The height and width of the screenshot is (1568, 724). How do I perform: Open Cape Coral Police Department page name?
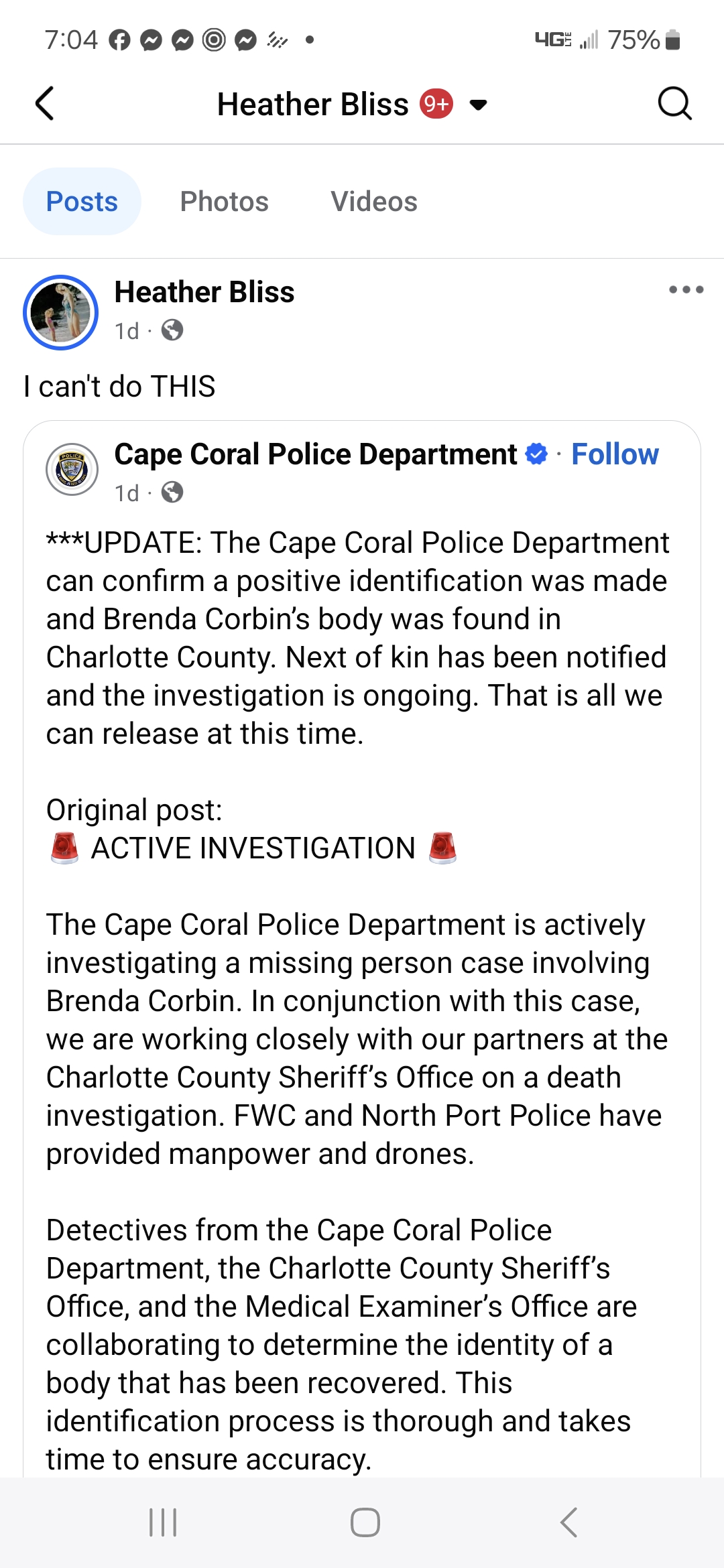[x=315, y=454]
